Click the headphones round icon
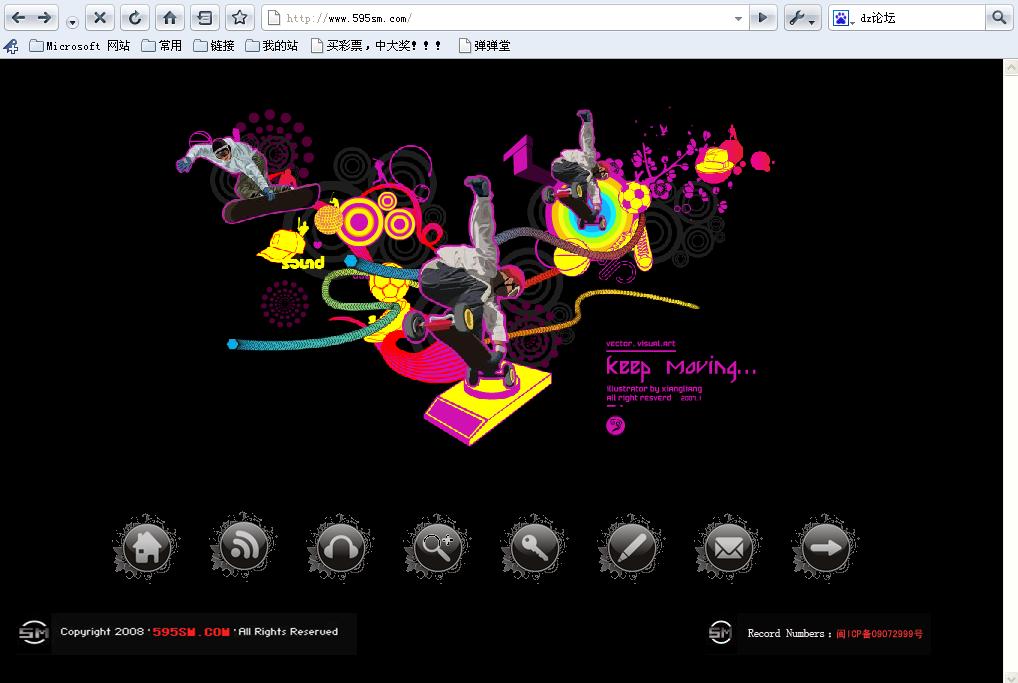The height and width of the screenshot is (683, 1018). click(x=340, y=548)
